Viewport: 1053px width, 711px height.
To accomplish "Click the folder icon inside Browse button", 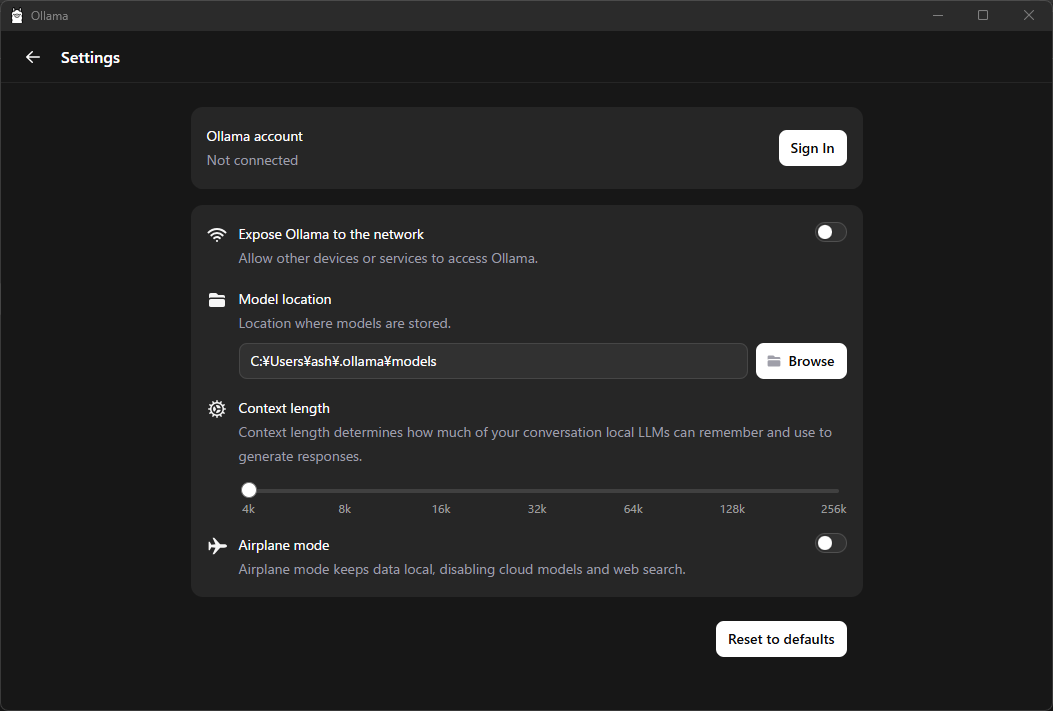I will pyautogui.click(x=774, y=361).
